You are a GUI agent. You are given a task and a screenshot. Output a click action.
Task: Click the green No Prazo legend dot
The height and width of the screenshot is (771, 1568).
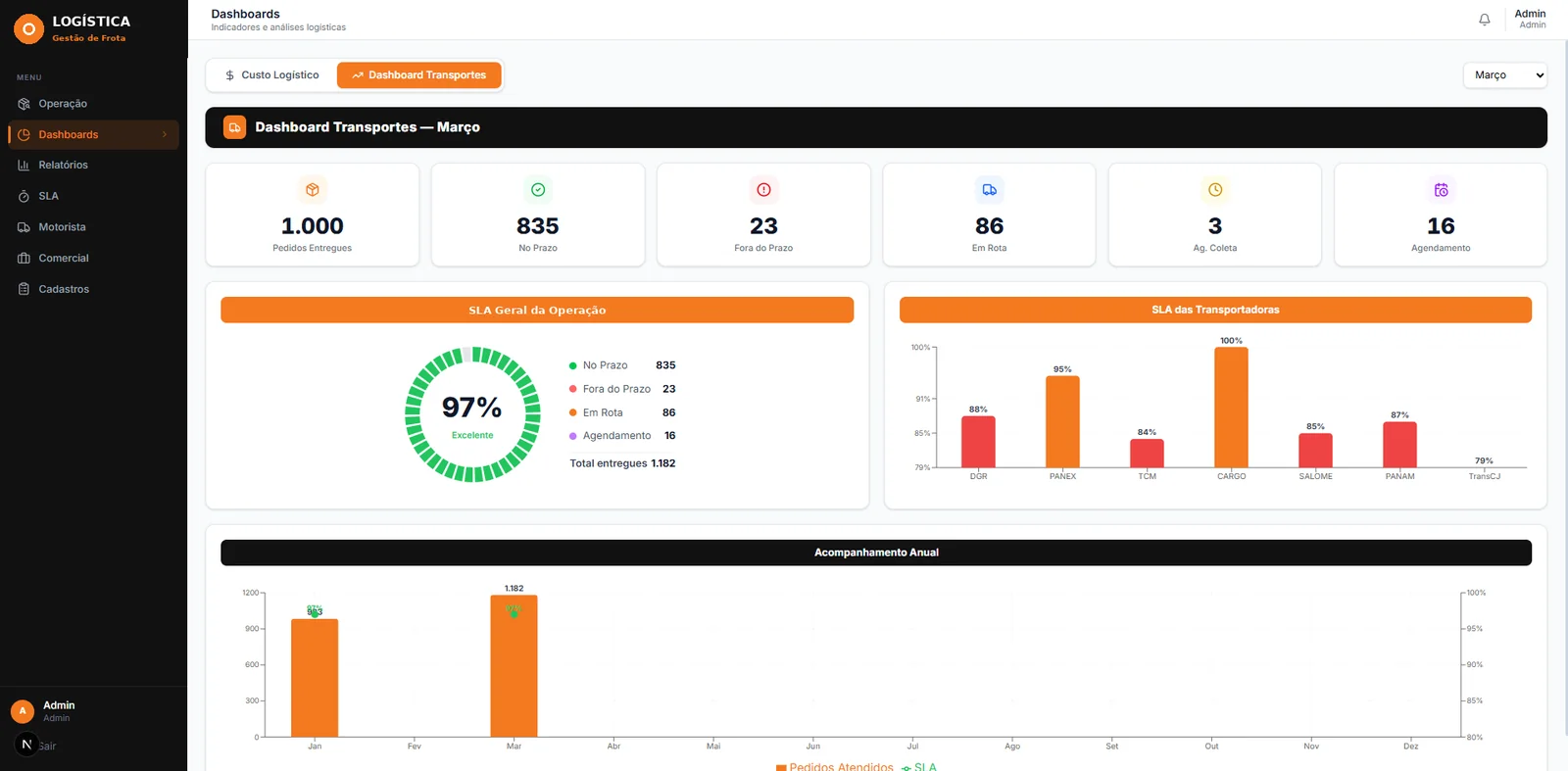point(573,365)
